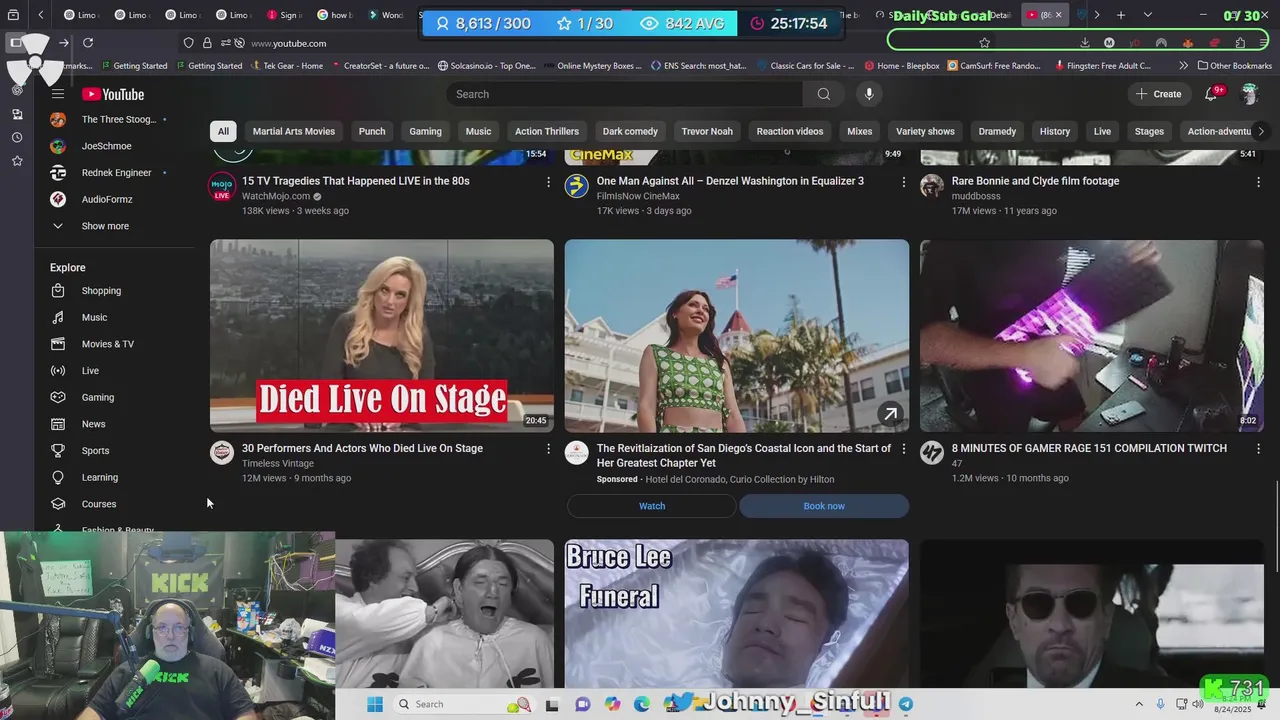1280x720 pixels.
Task: Open the Timeless Vintage channel link
Action: [x=278, y=464]
